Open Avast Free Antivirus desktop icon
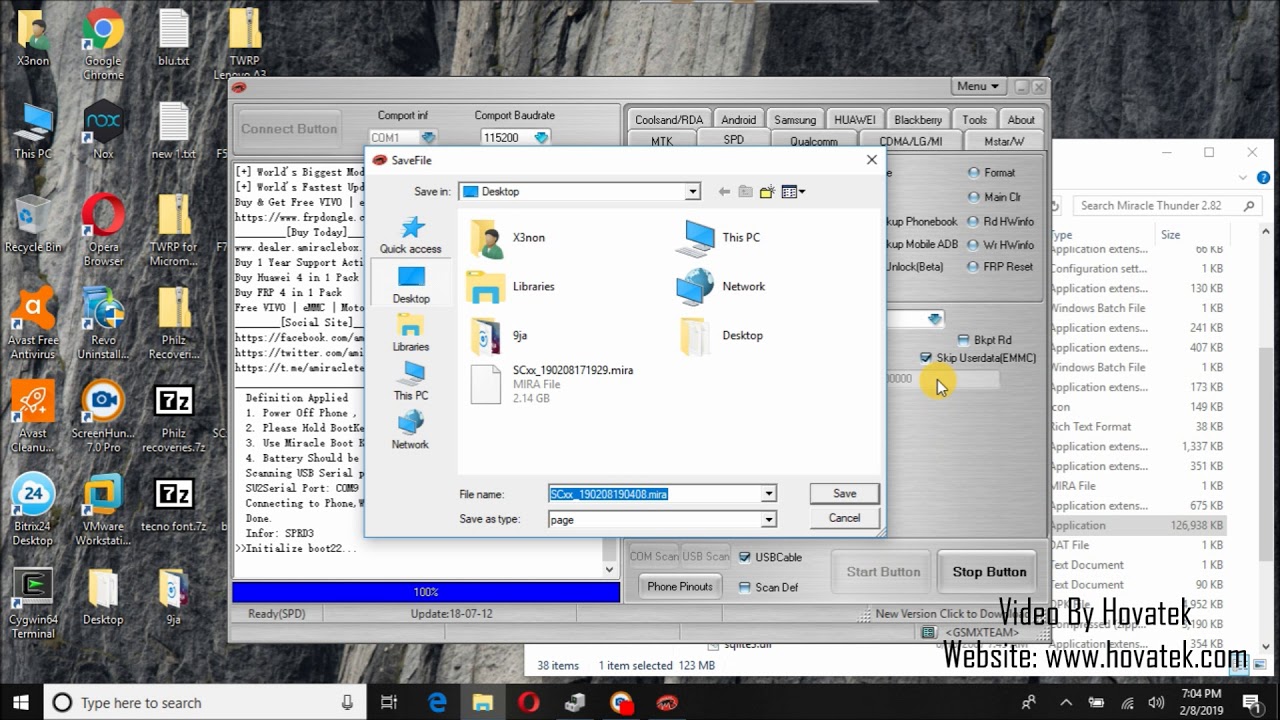 [x=33, y=324]
